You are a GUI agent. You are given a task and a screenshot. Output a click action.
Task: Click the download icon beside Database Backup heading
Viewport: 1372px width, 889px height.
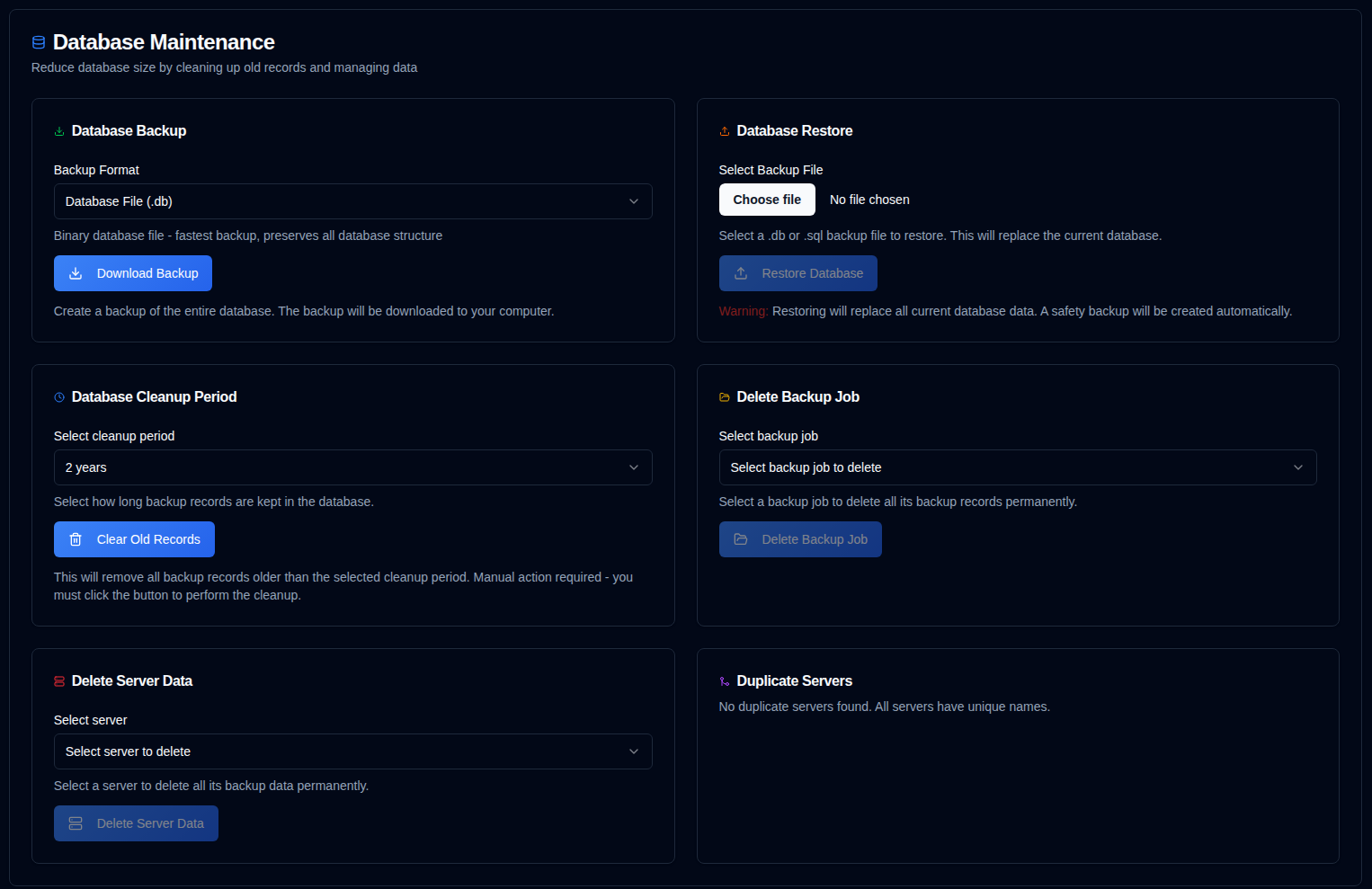[59, 131]
